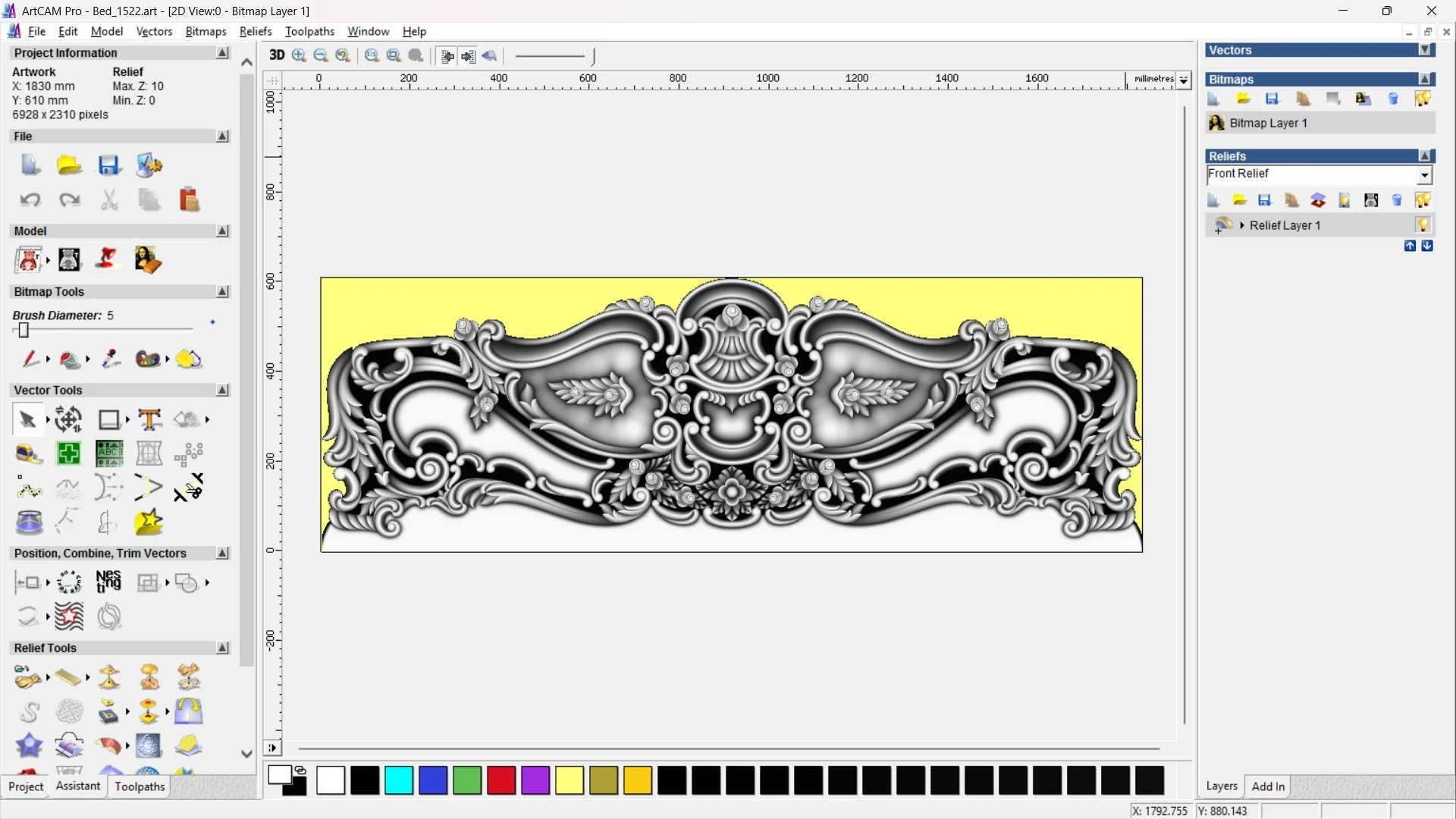
Task: Click the Save file icon
Action: pos(109,165)
